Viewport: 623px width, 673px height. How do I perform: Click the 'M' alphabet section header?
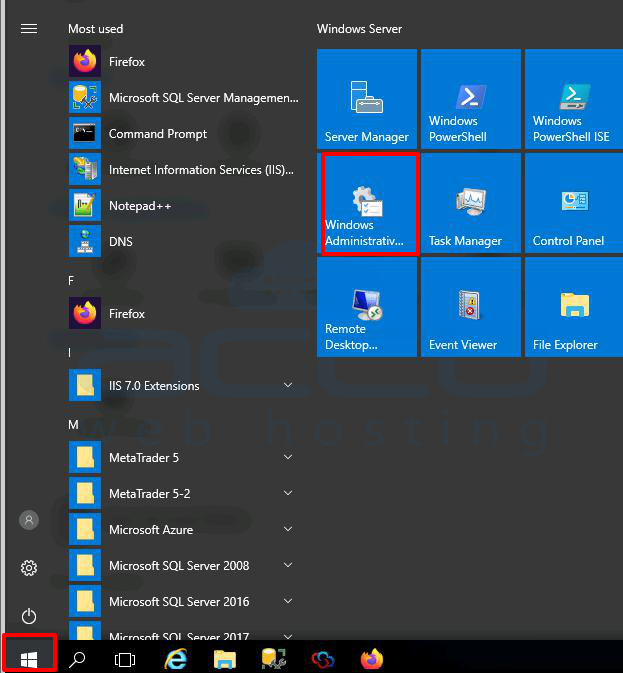click(x=73, y=424)
